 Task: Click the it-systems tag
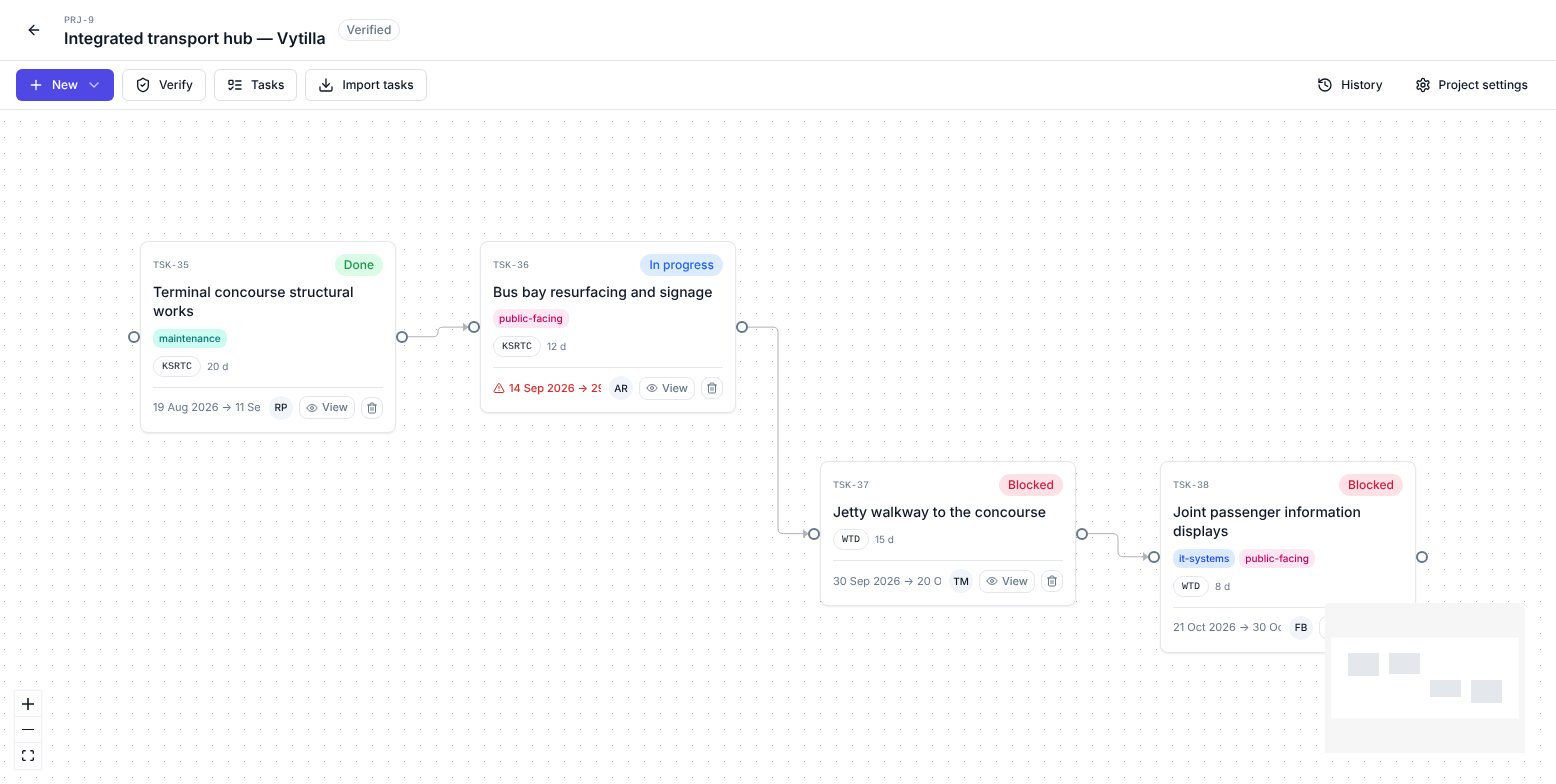[1204, 559]
